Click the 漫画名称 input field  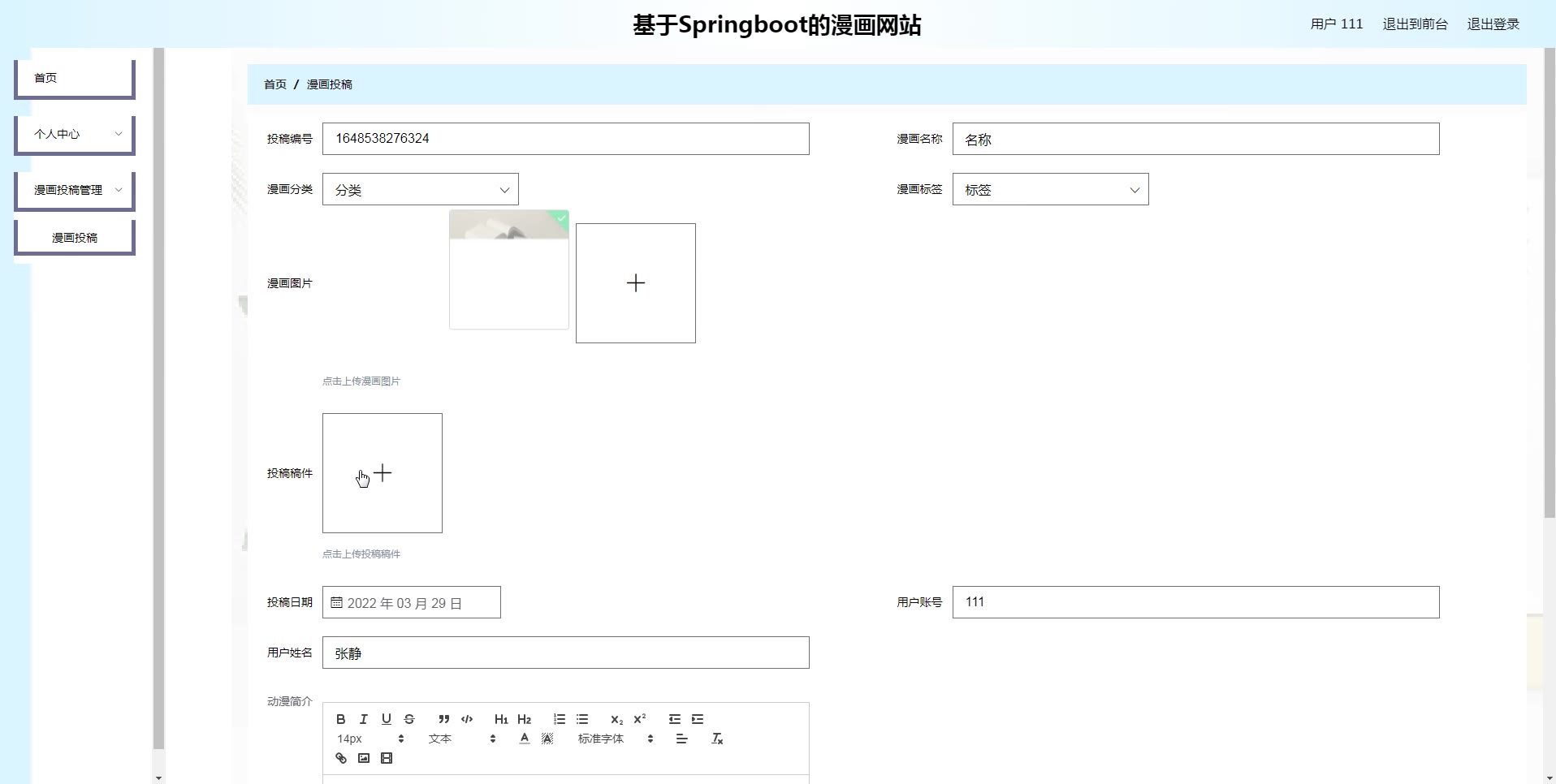pos(1196,139)
